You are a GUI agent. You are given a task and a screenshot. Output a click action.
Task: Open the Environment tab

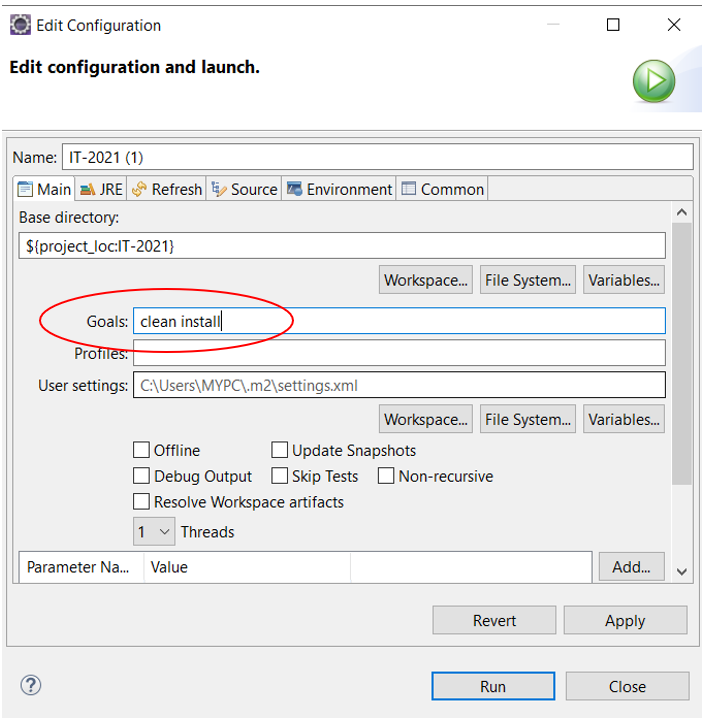(x=339, y=189)
